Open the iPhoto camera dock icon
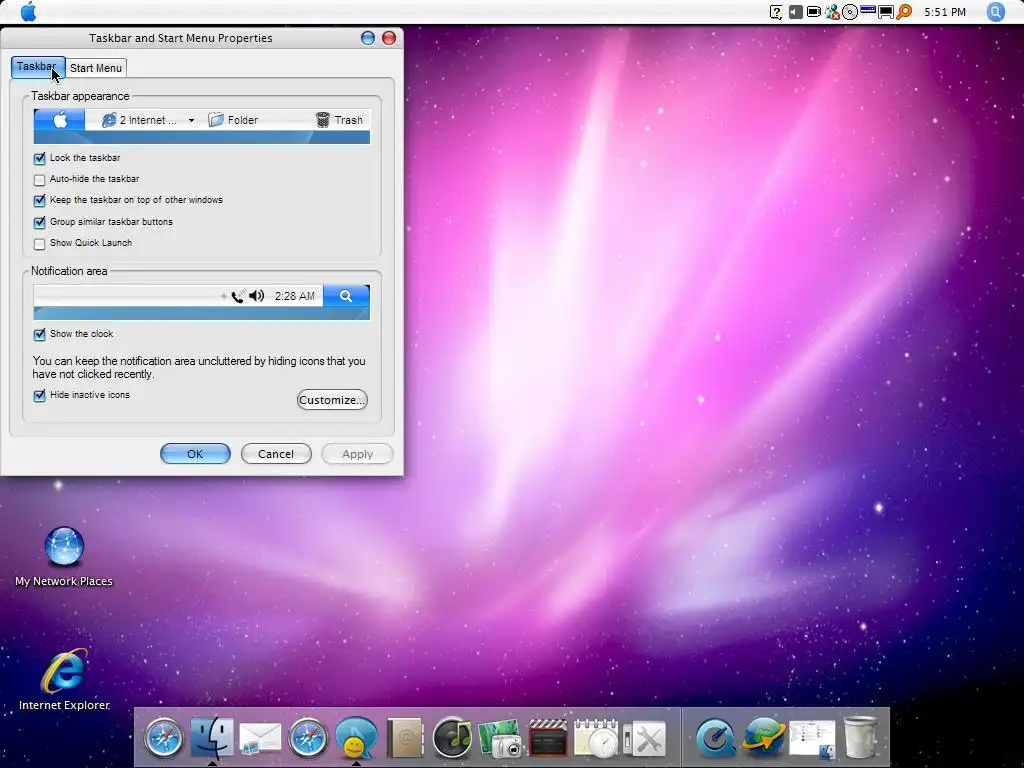The image size is (1024, 768). 500,739
